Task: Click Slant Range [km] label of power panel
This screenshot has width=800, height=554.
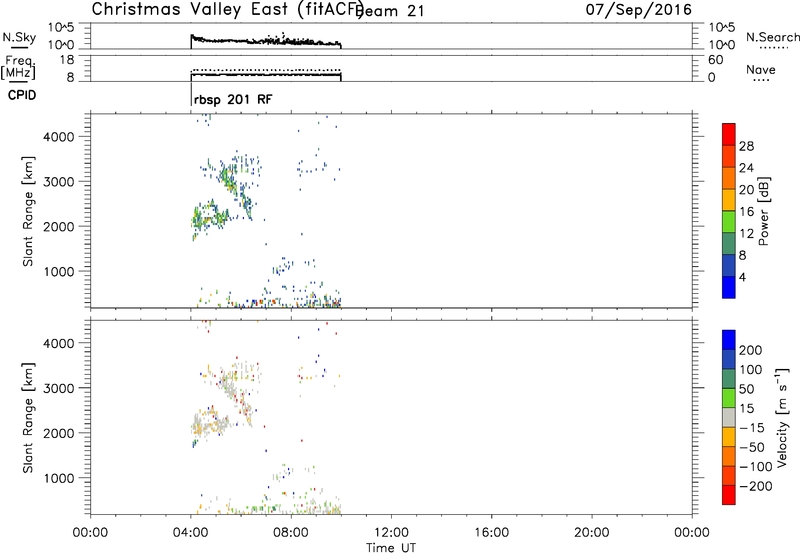Action: (28, 211)
